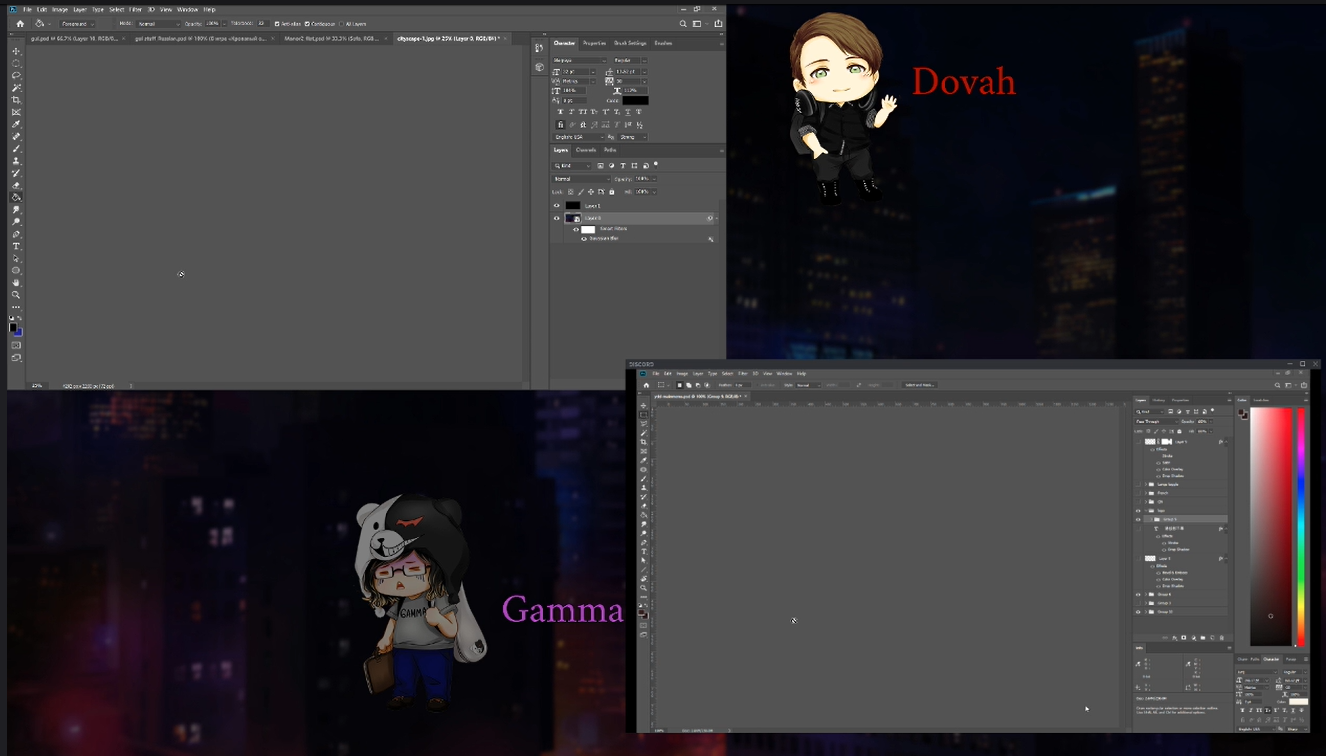
Task: Select the Crop tool in top Photoshop window
Action: coord(16,100)
